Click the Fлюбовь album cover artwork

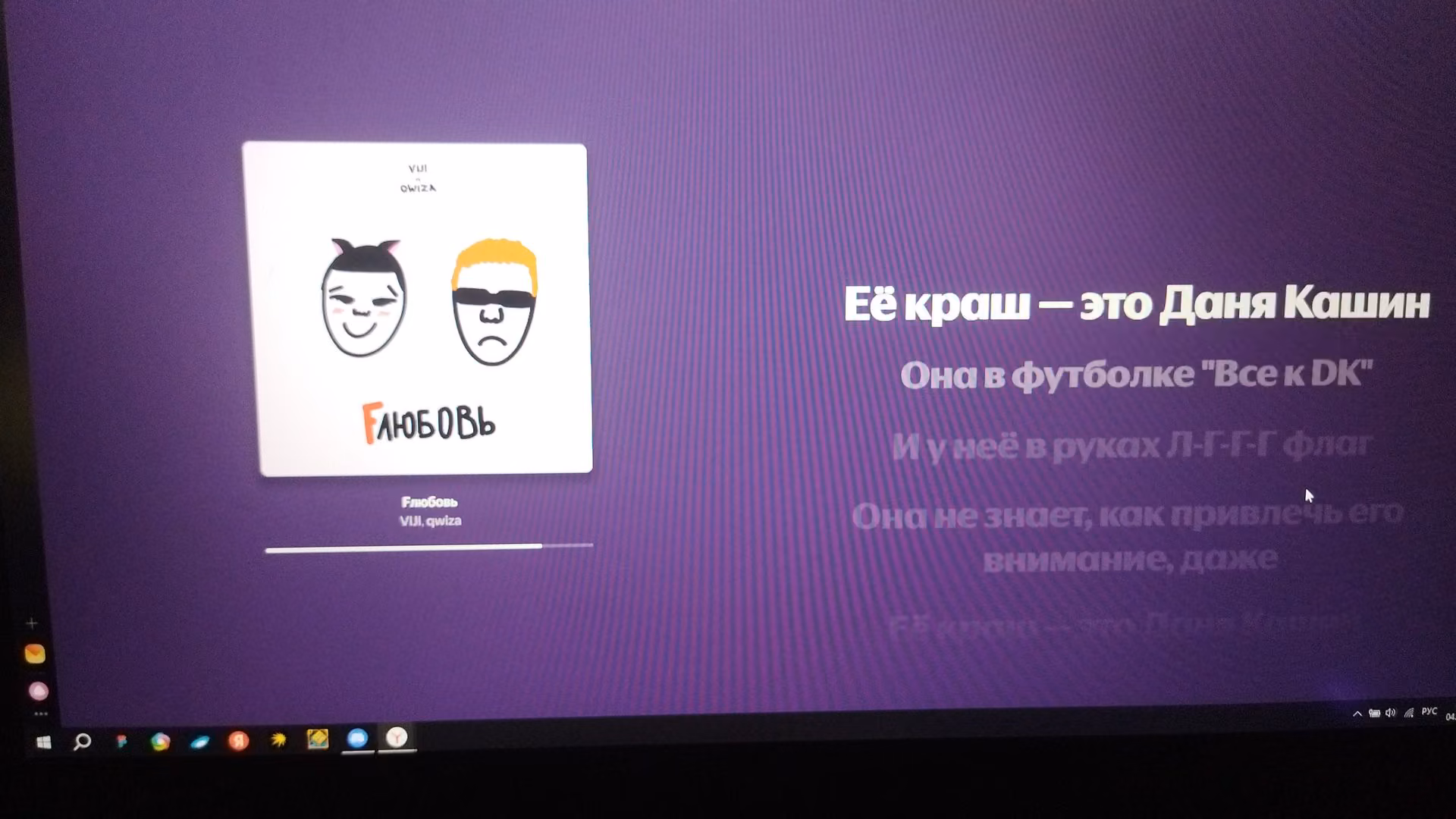(x=416, y=309)
